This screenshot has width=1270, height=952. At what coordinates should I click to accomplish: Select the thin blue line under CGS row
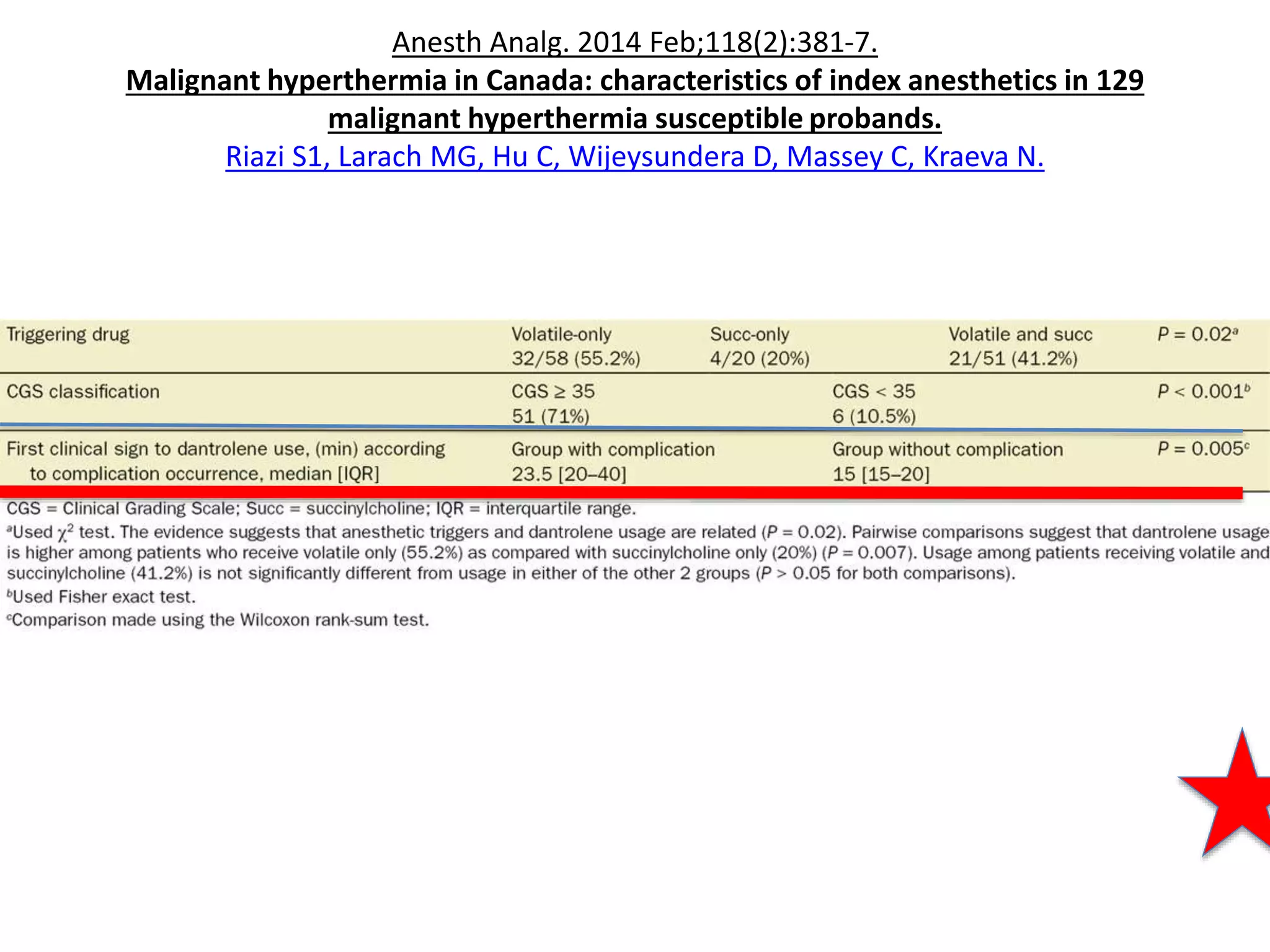(620, 427)
